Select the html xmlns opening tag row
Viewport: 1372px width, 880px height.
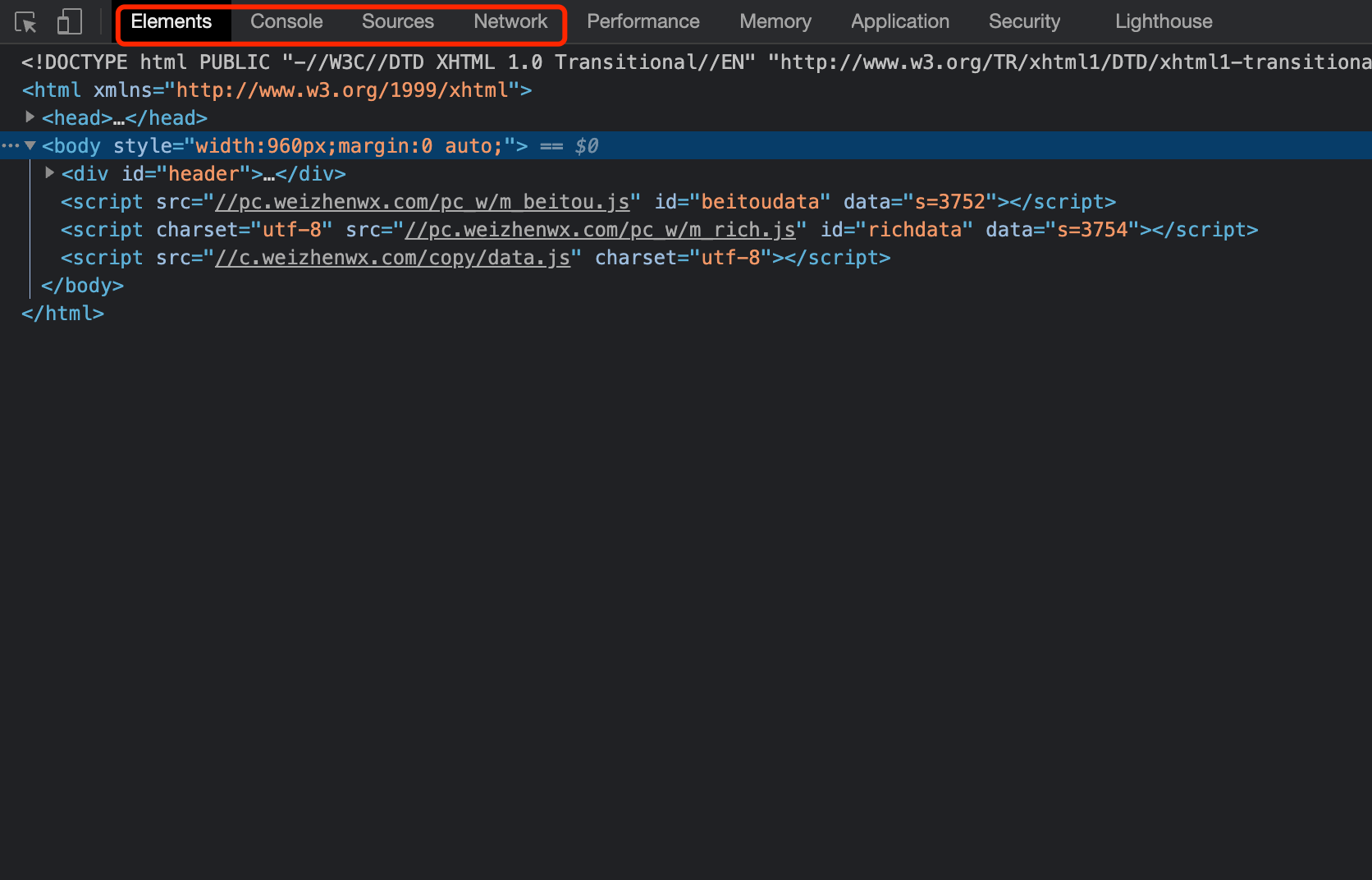click(277, 90)
